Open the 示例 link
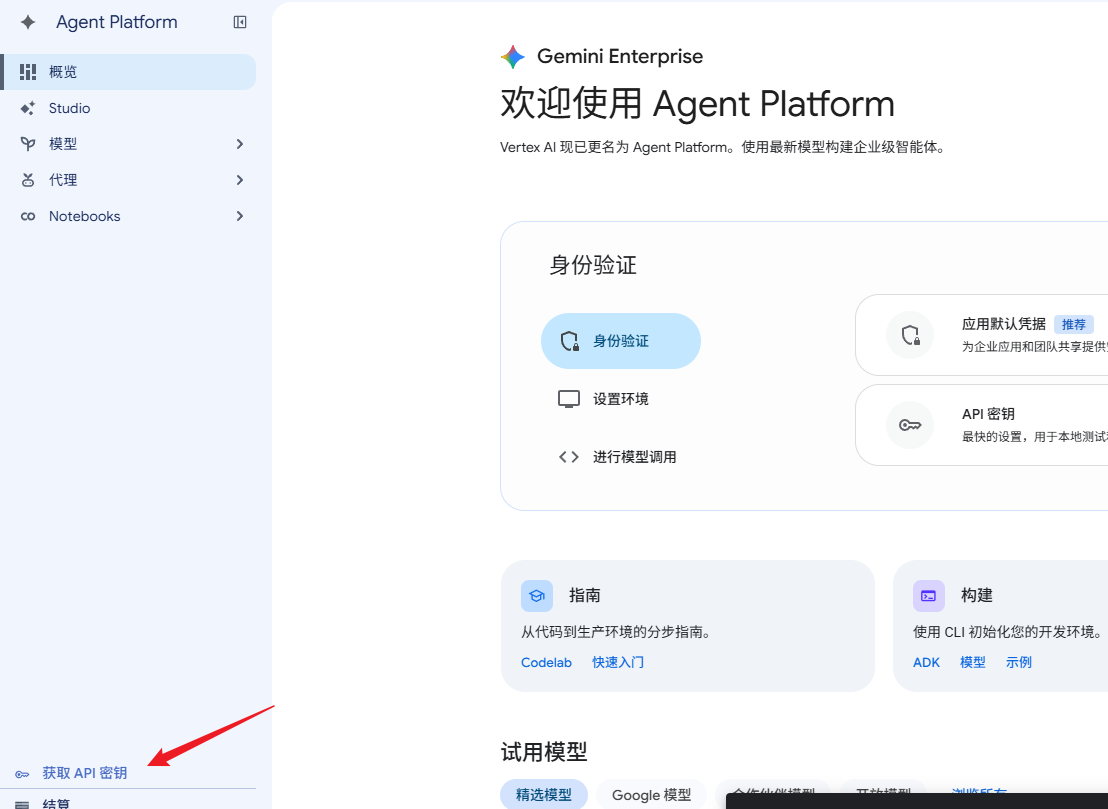Image resolution: width=1108 pixels, height=809 pixels. click(1019, 663)
